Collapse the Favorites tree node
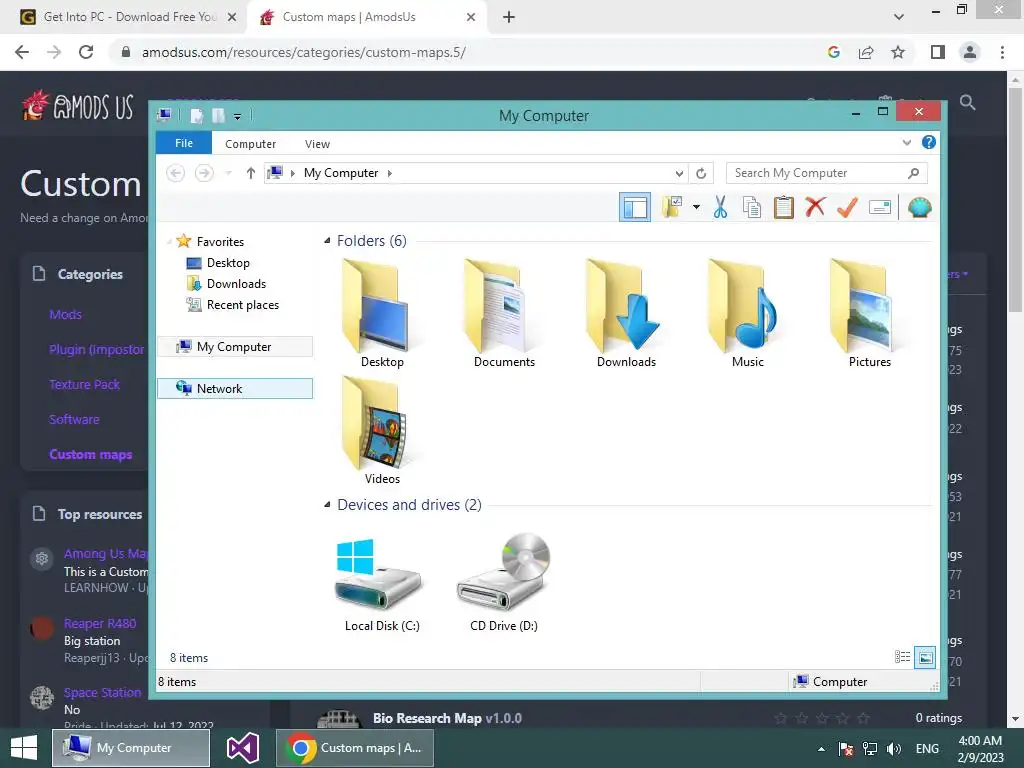 pos(169,242)
